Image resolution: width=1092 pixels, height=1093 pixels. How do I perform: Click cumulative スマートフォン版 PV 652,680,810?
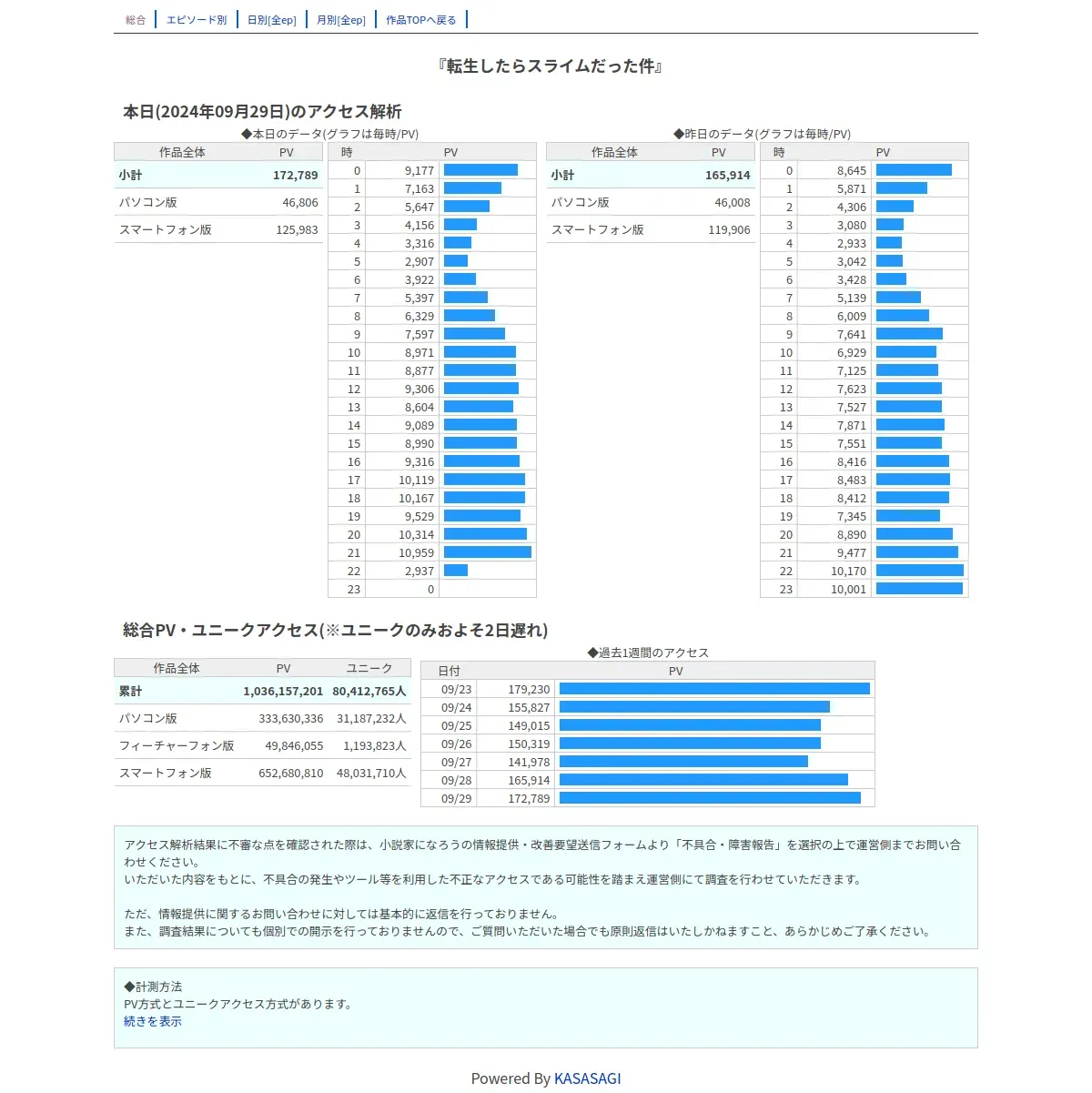click(x=291, y=774)
